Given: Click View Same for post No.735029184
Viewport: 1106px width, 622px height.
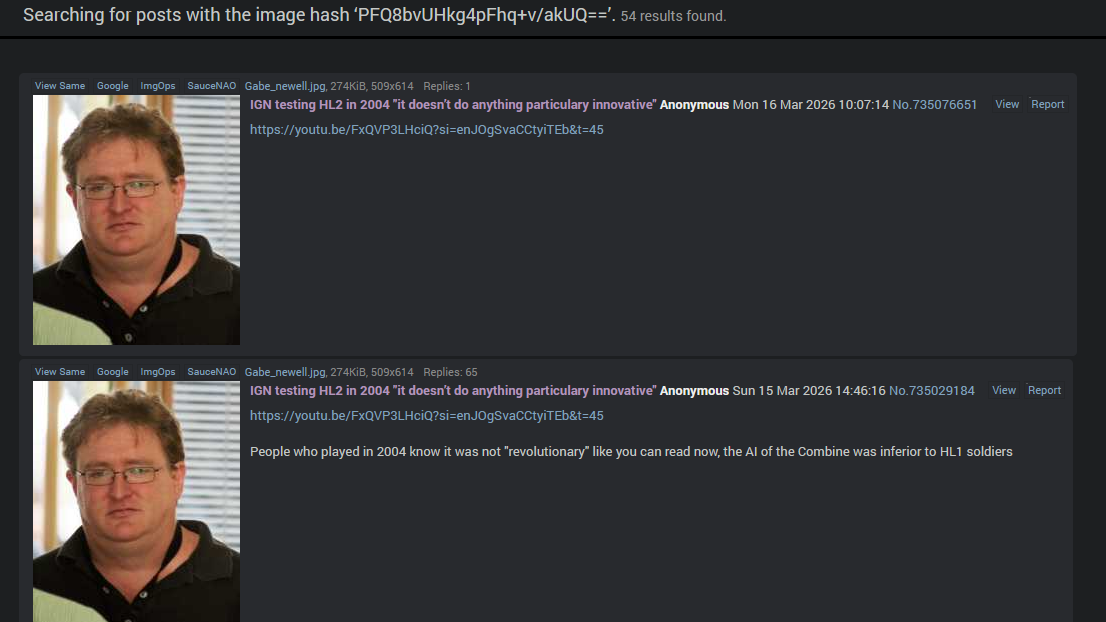Looking at the screenshot, I should pyautogui.click(x=60, y=372).
